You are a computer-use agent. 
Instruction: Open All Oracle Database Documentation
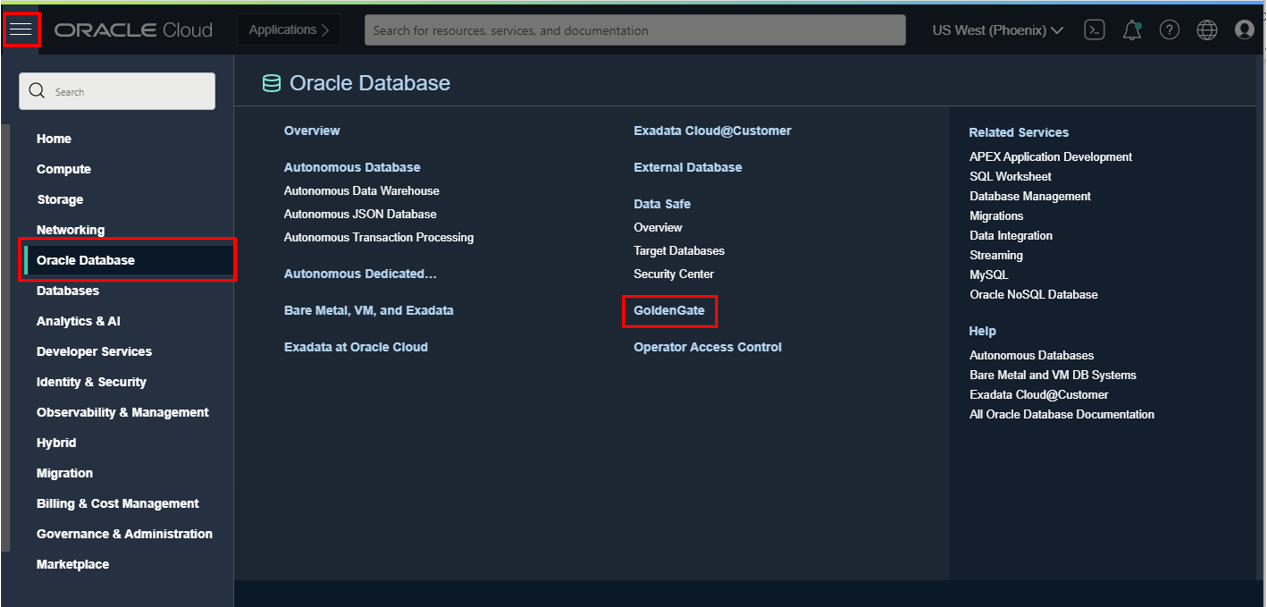[x=1062, y=414]
